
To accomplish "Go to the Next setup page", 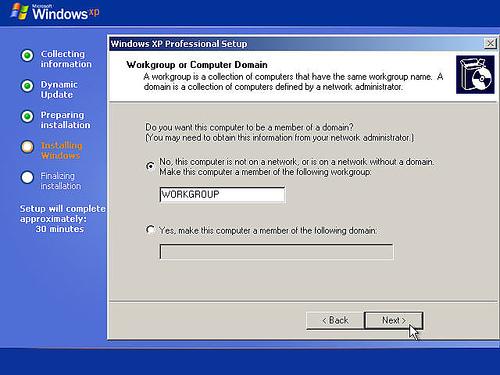I will point(394,320).
